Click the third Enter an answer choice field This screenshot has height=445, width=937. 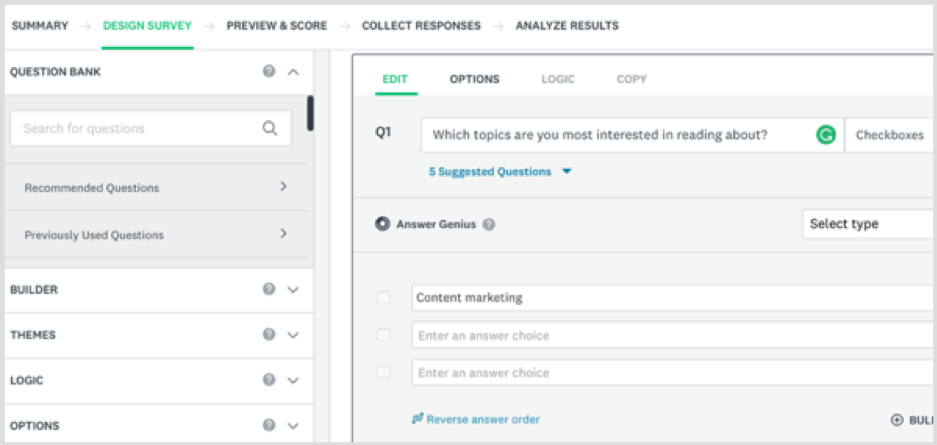[x=673, y=372]
